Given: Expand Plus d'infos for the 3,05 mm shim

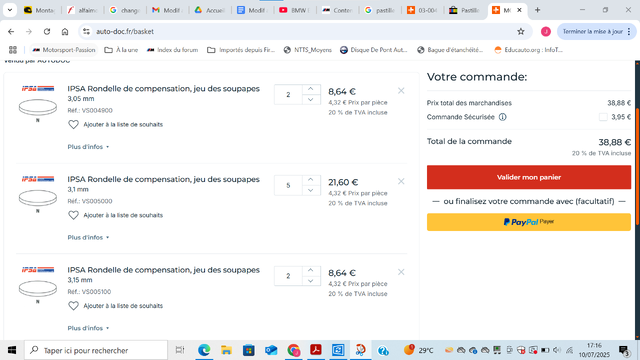Looking at the screenshot, I should pos(88,147).
